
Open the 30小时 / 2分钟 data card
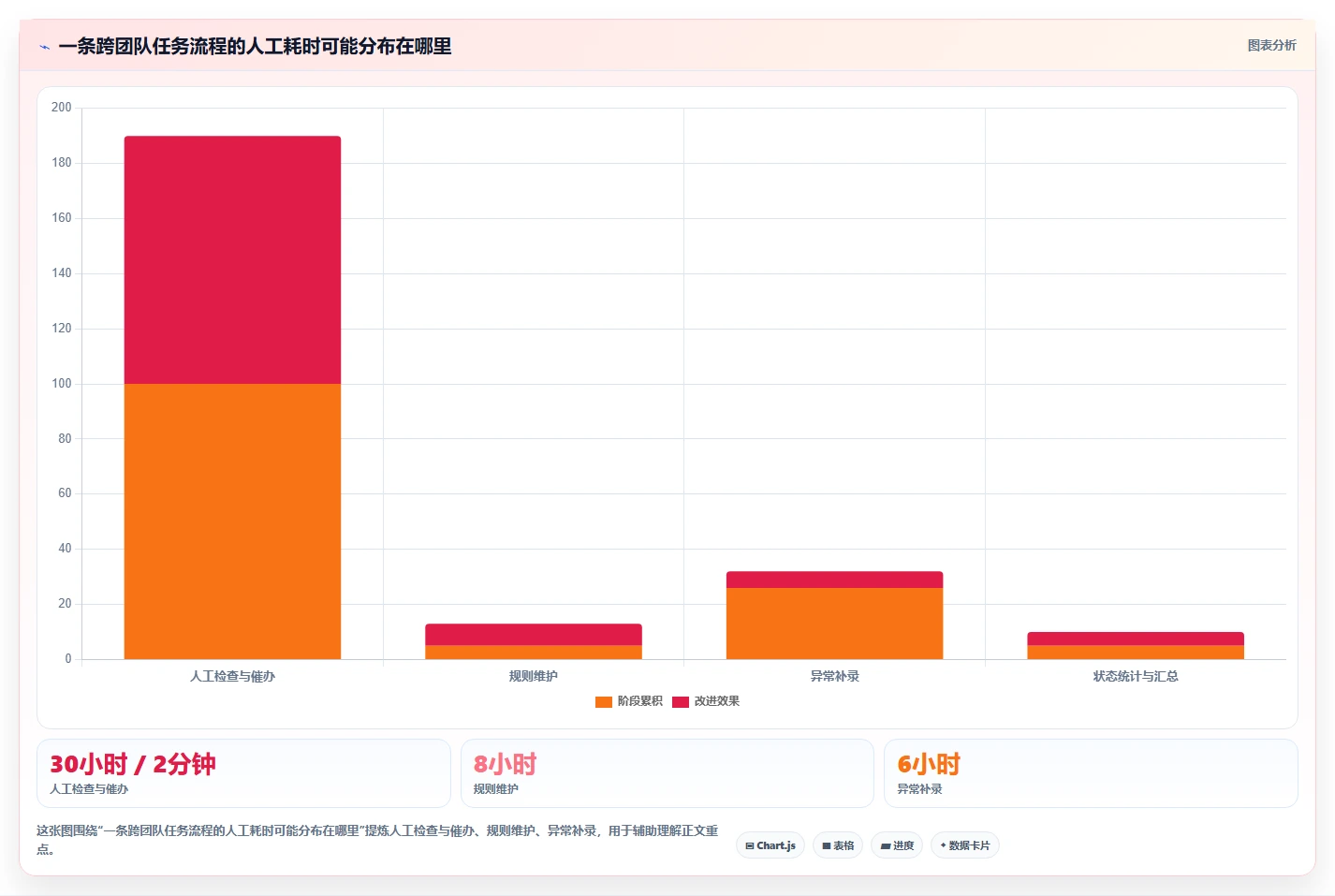(243, 773)
